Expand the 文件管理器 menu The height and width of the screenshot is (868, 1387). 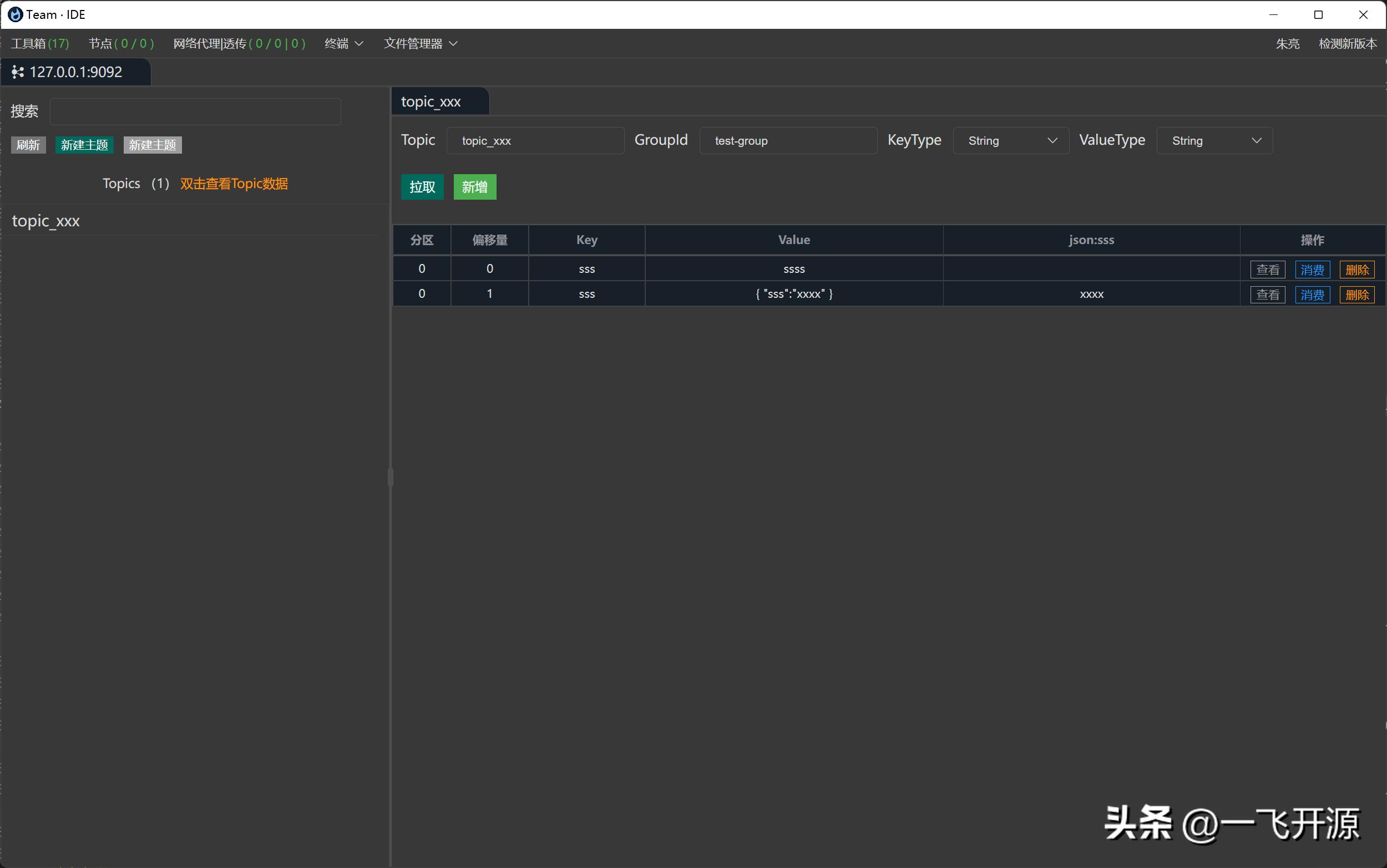coord(420,44)
